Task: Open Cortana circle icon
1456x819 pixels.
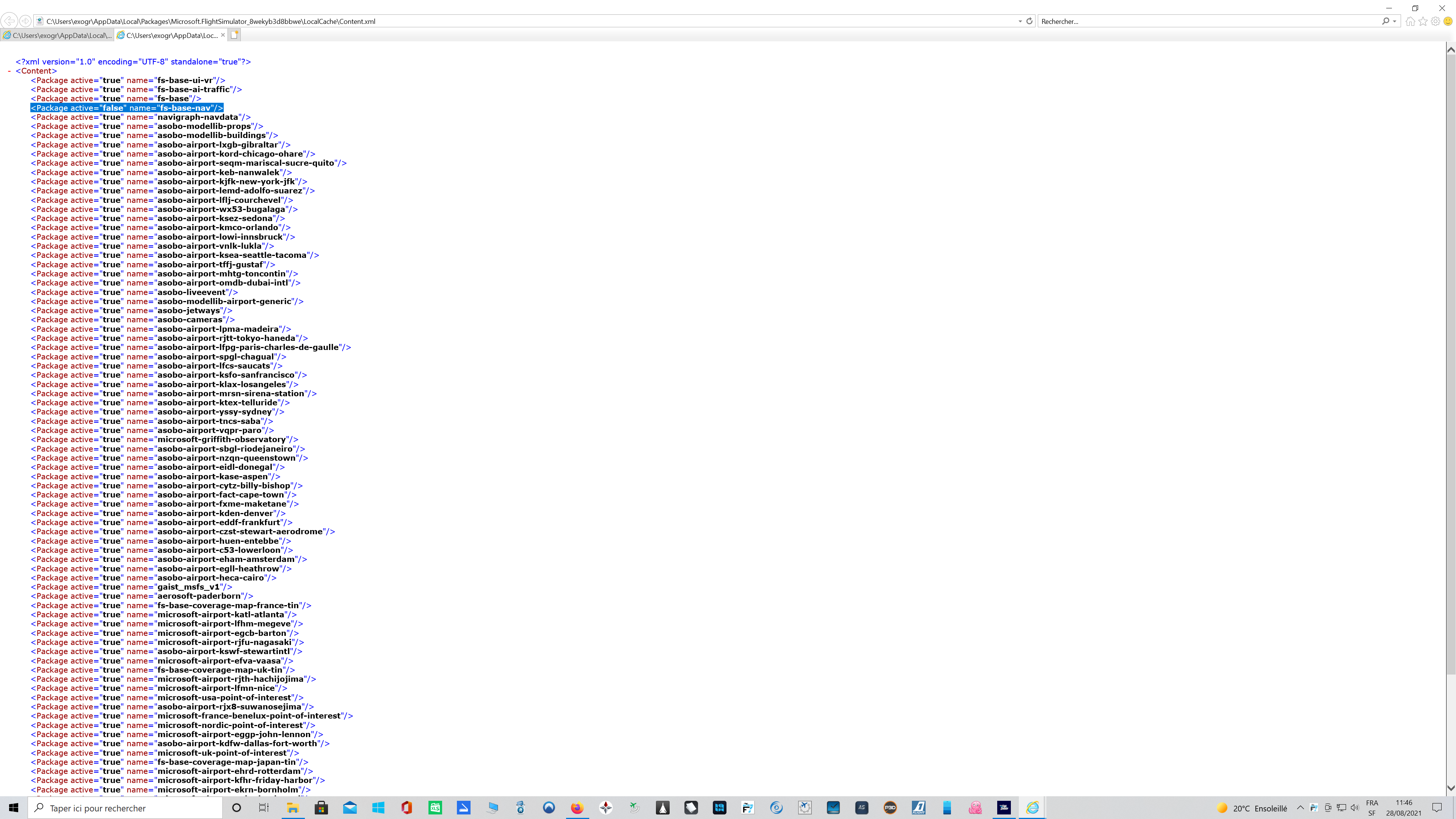Action: click(x=236, y=808)
